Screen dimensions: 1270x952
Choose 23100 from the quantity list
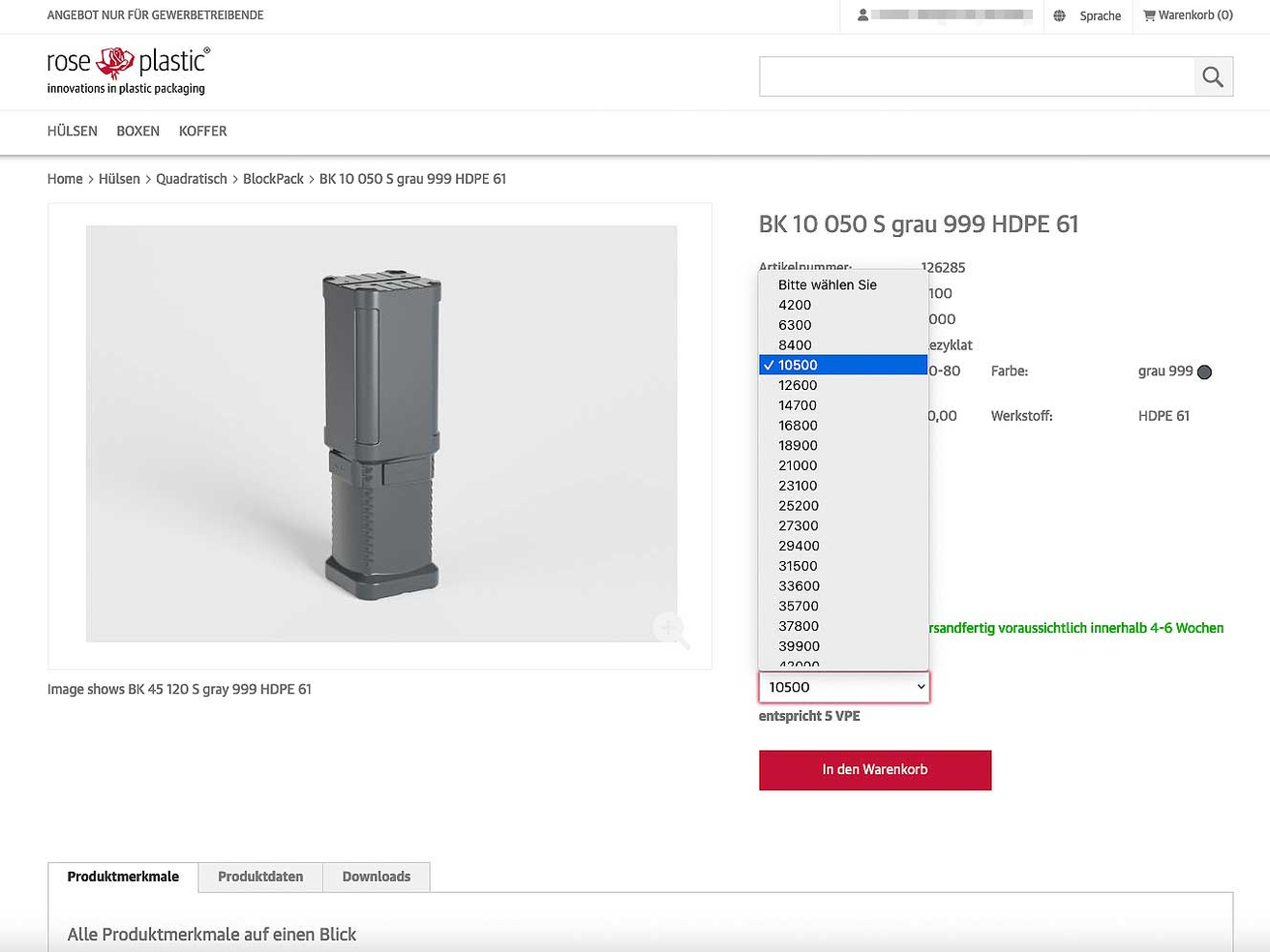click(x=844, y=486)
